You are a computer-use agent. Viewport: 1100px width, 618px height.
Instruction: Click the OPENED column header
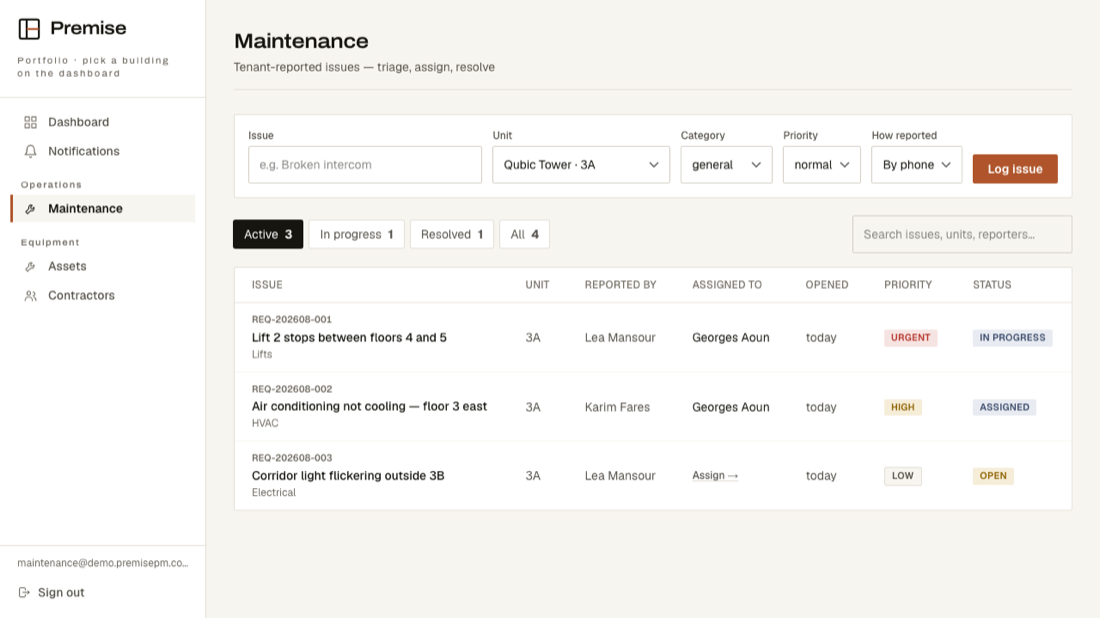tap(826, 285)
